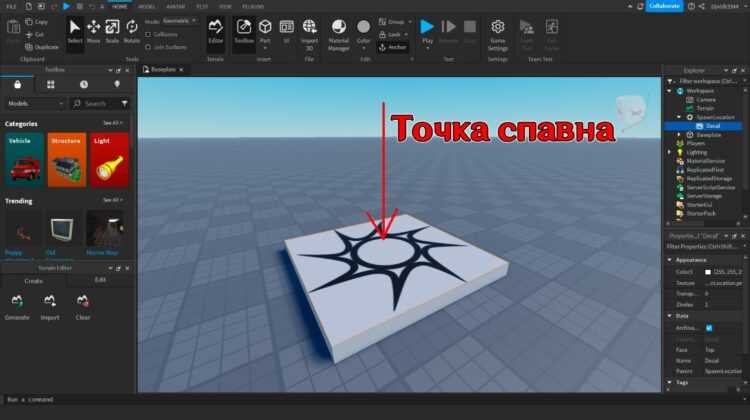Click the Toolbox search filter icon
Screen dimensions: 750x420
[124, 103]
